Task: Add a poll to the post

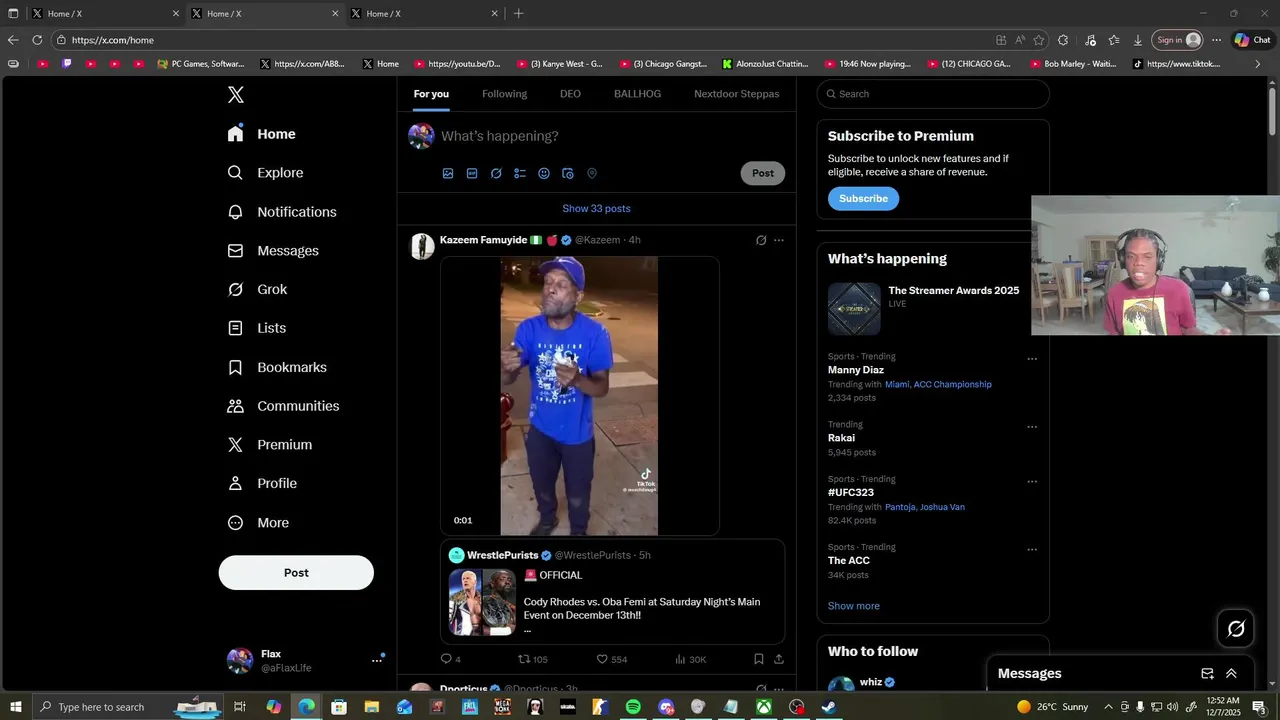Action: click(x=520, y=173)
